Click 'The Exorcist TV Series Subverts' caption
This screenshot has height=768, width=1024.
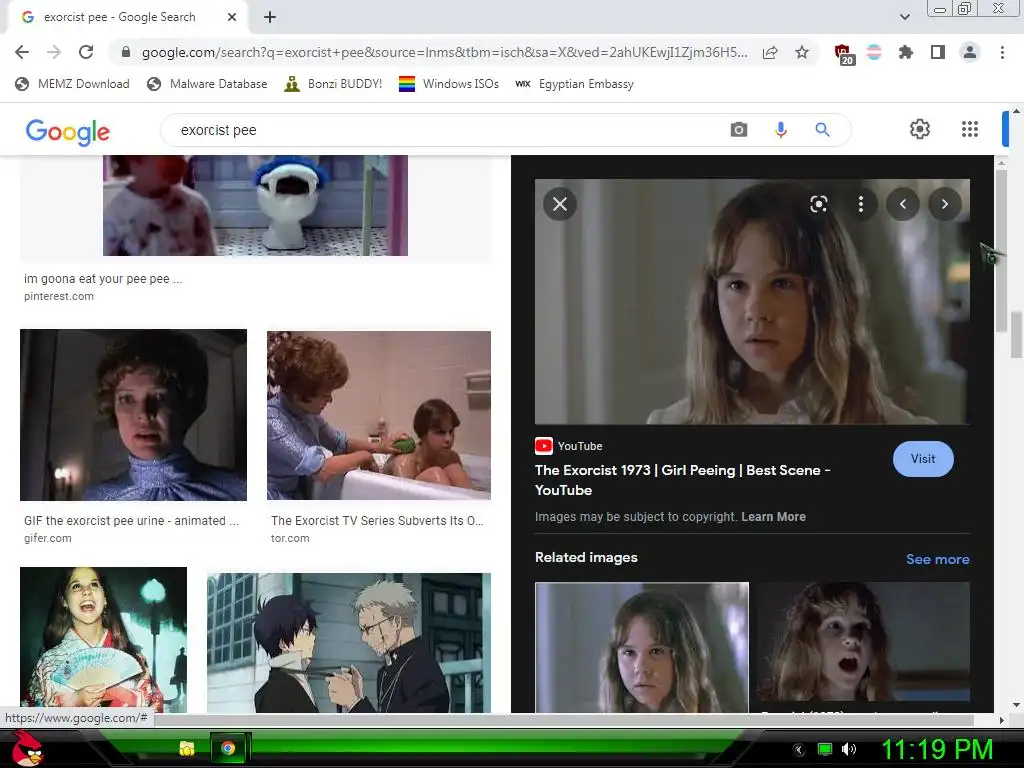[x=377, y=520]
